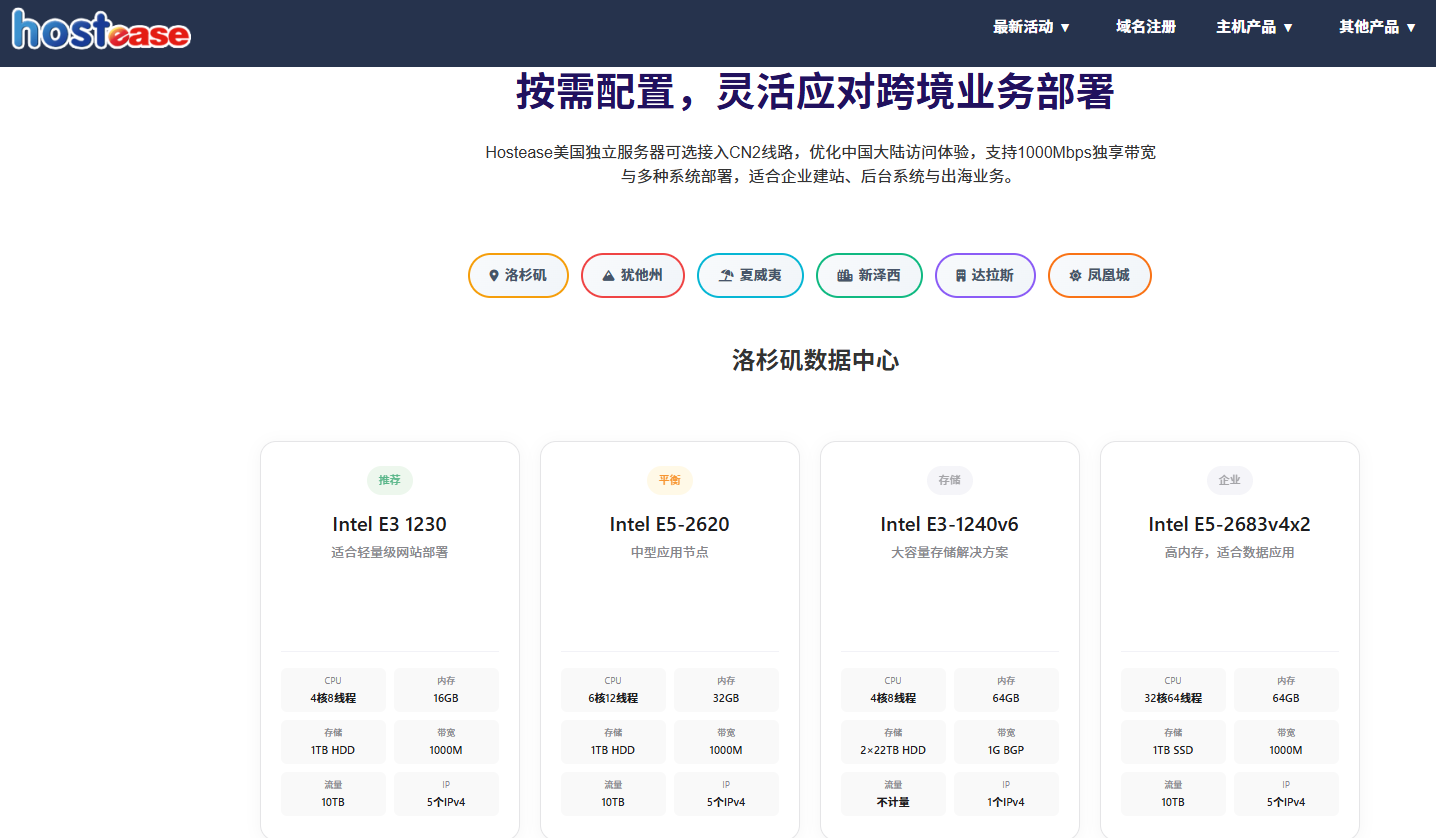
Task: Select the Intel E3 1230 server title
Action: coord(390,524)
